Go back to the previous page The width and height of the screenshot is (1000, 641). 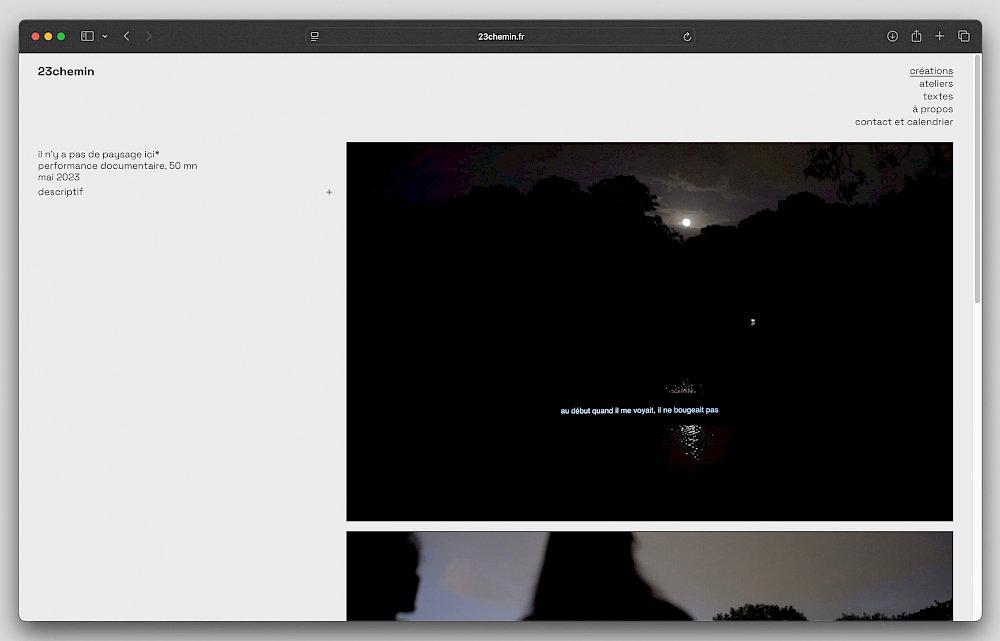tap(126, 36)
